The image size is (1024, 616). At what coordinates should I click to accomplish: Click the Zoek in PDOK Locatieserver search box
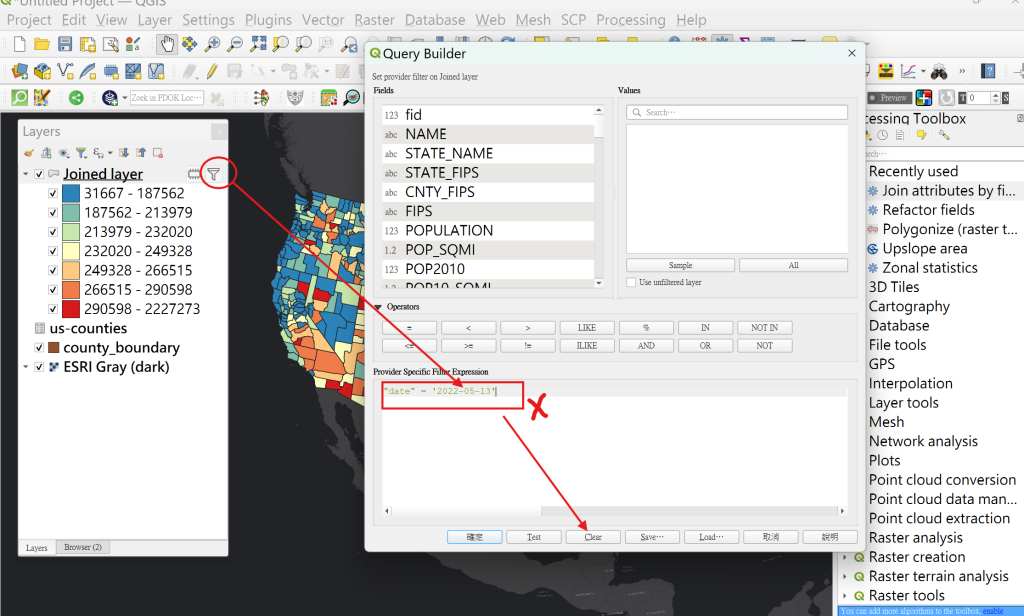coord(167,98)
